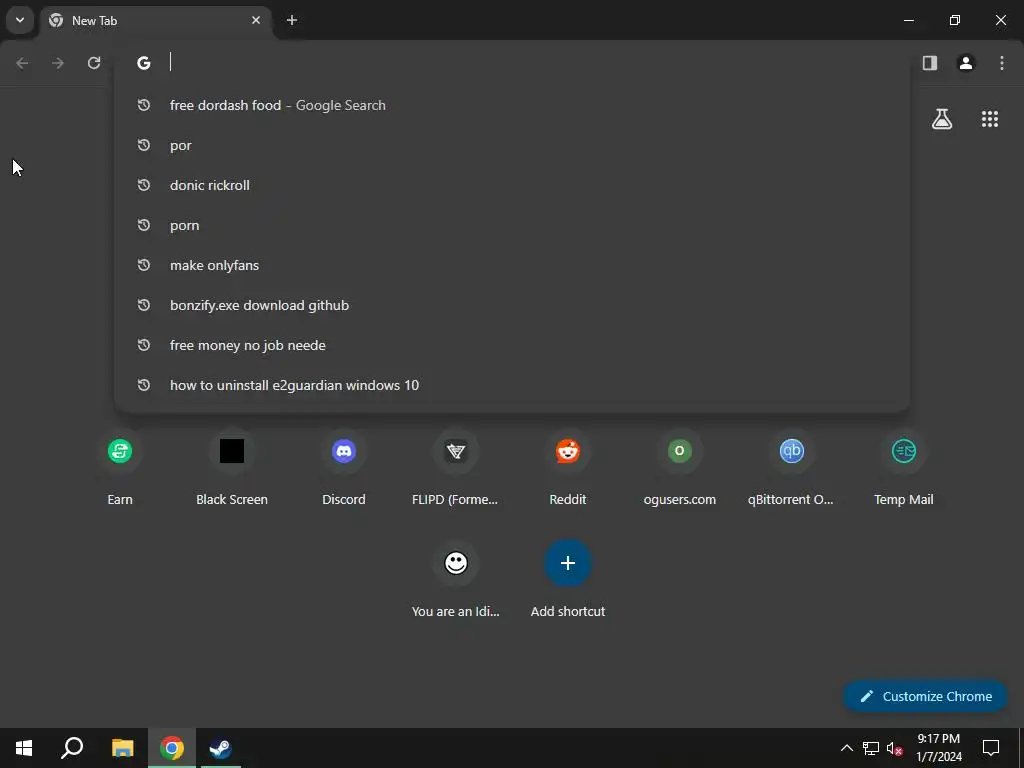The image size is (1024, 768).
Task: Select suggestion 'make onlyfans'
Action: pyautogui.click(x=512, y=265)
